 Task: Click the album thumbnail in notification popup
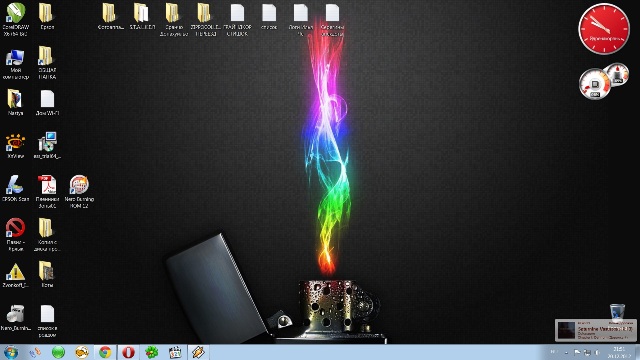(567, 330)
